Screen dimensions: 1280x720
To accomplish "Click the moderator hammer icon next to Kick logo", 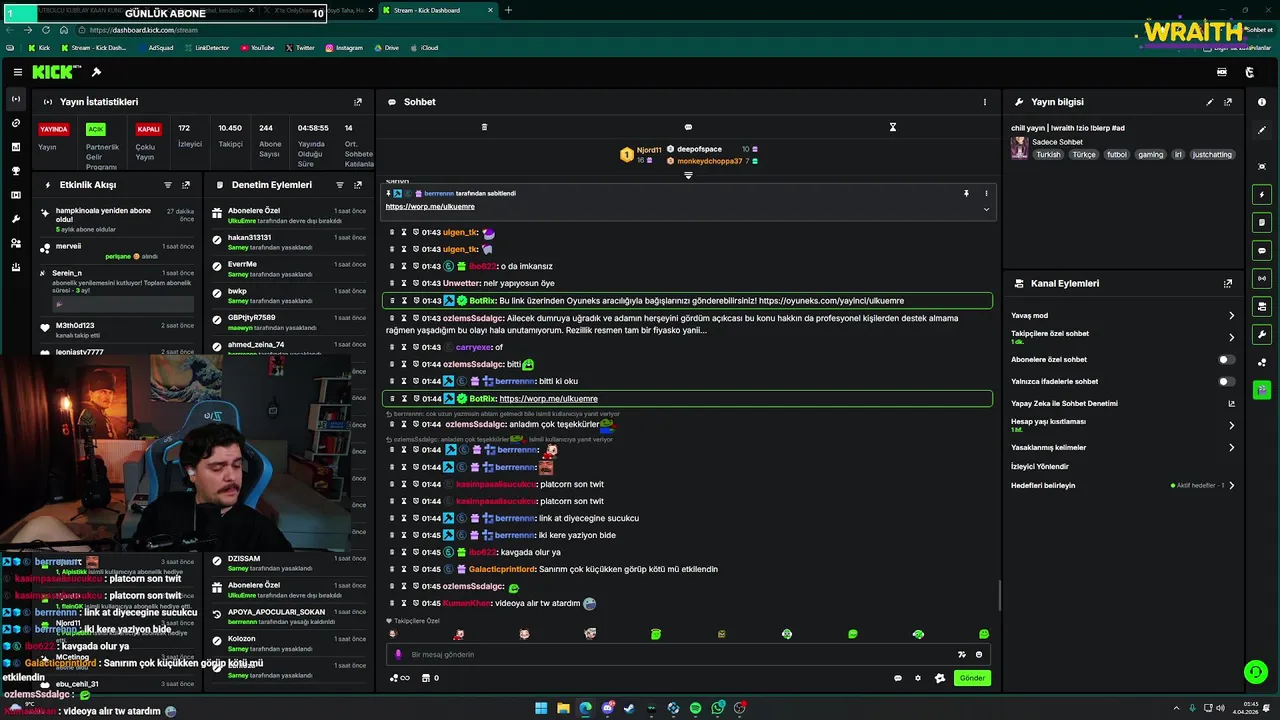I will (x=96, y=72).
